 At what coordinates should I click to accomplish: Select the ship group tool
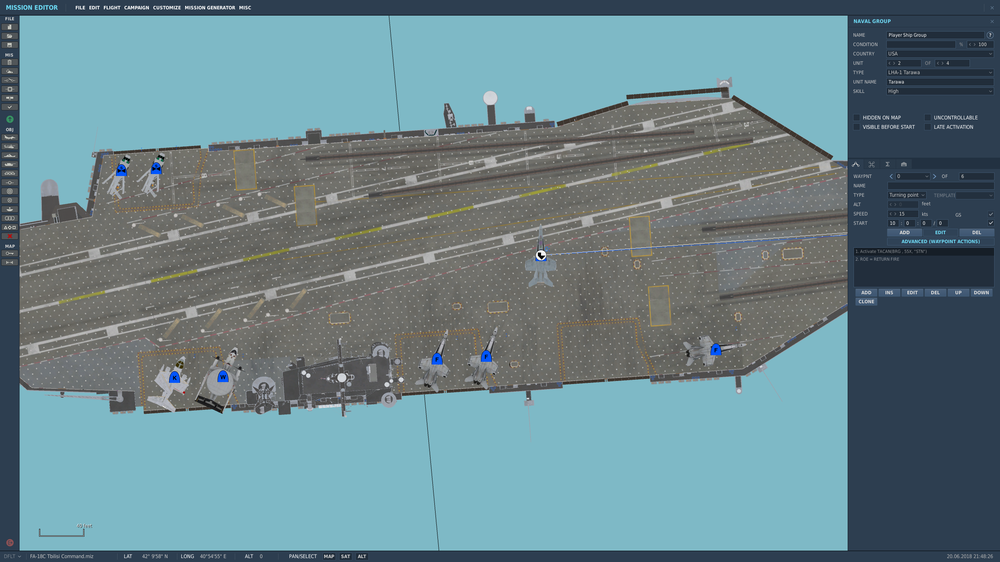[x=10, y=156]
